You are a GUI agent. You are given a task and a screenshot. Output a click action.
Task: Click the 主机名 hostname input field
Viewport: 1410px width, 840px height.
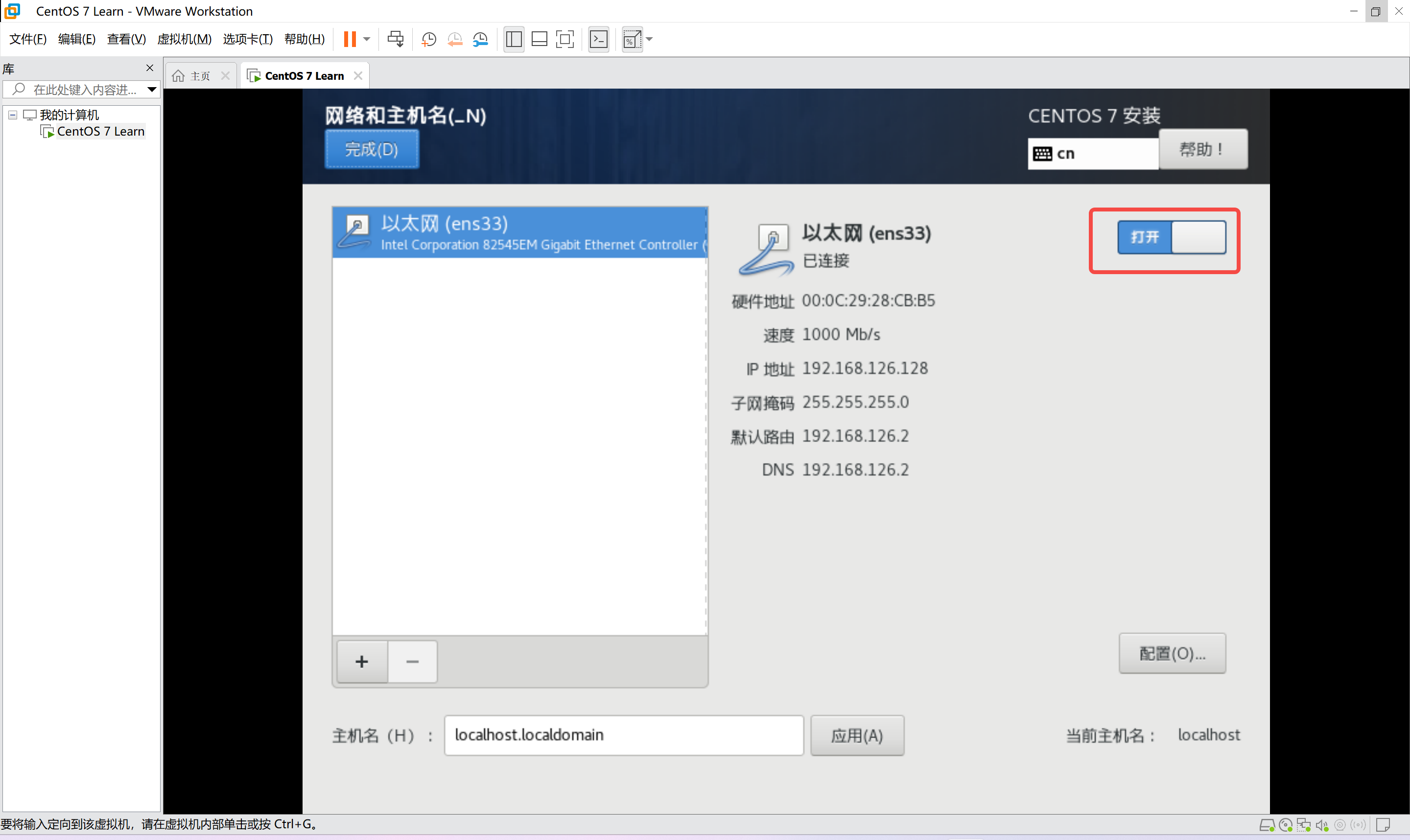(624, 735)
